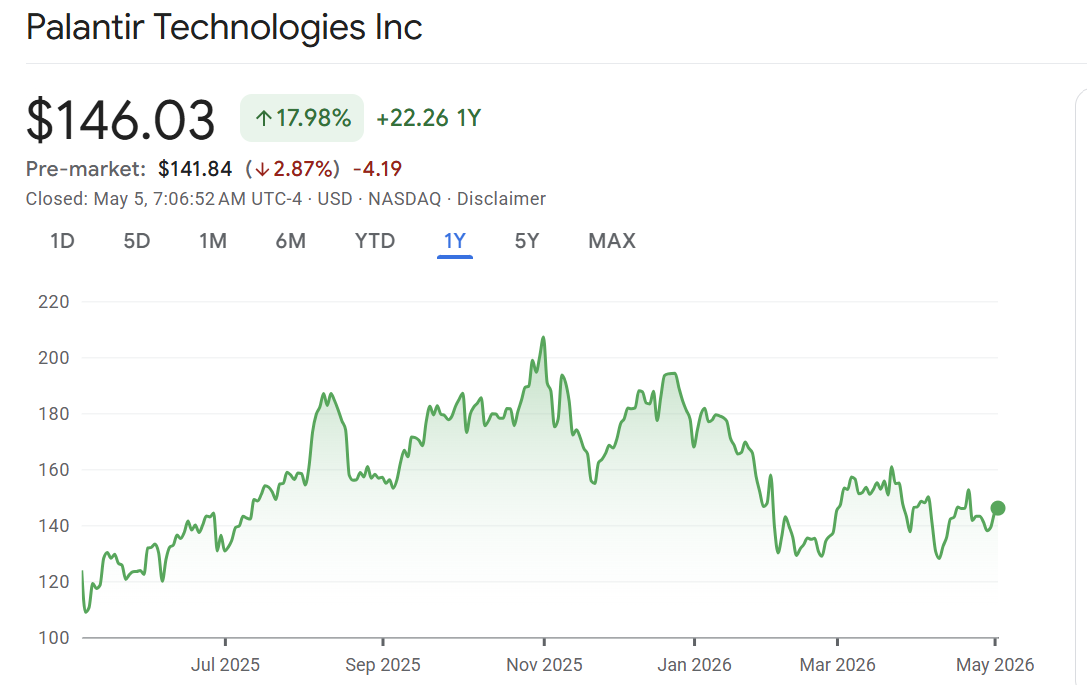Select the 5D time range tab
Screen dimensions: 1087x685
pos(137,241)
